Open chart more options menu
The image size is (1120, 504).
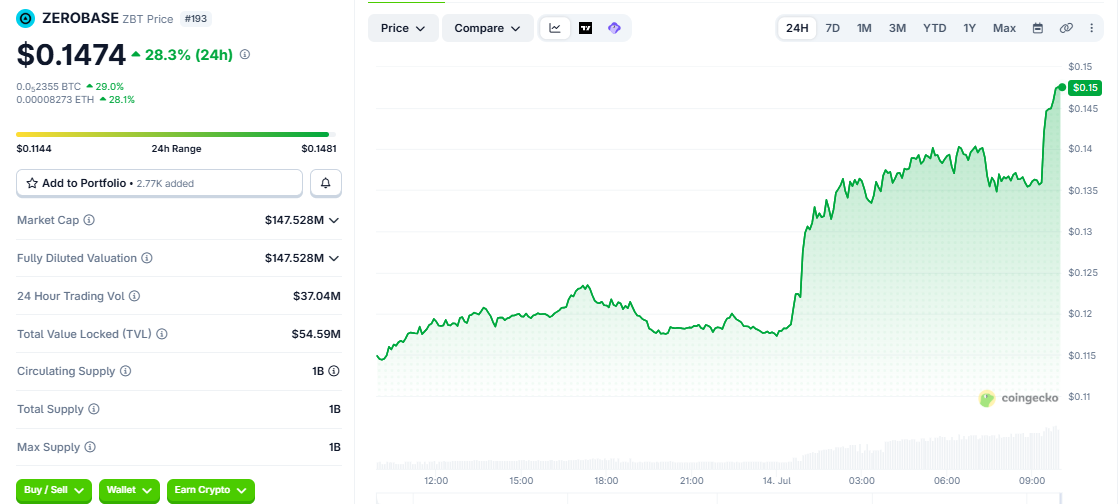pyautogui.click(x=1091, y=28)
